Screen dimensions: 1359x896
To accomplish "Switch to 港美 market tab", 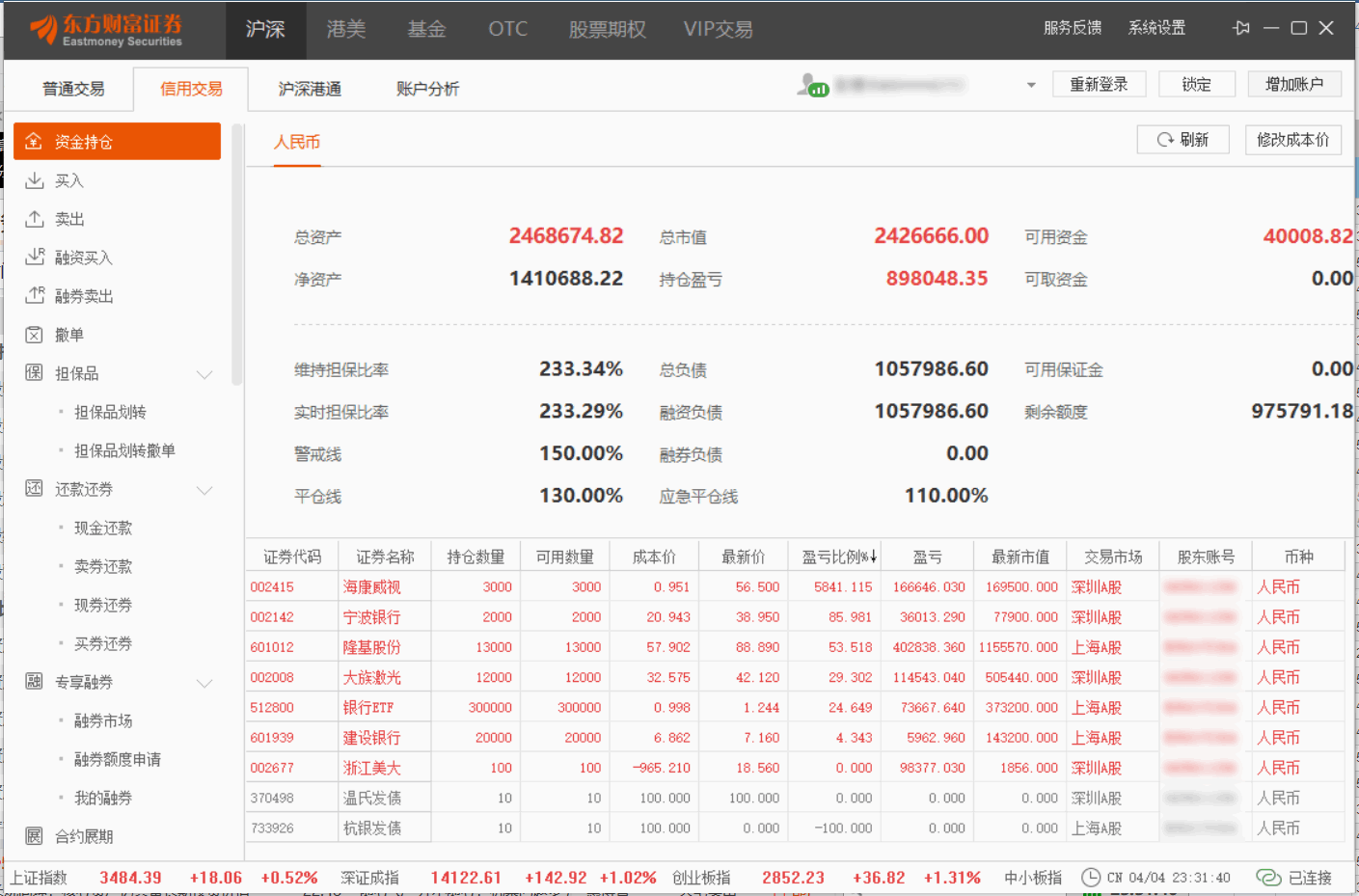I will pos(346,30).
